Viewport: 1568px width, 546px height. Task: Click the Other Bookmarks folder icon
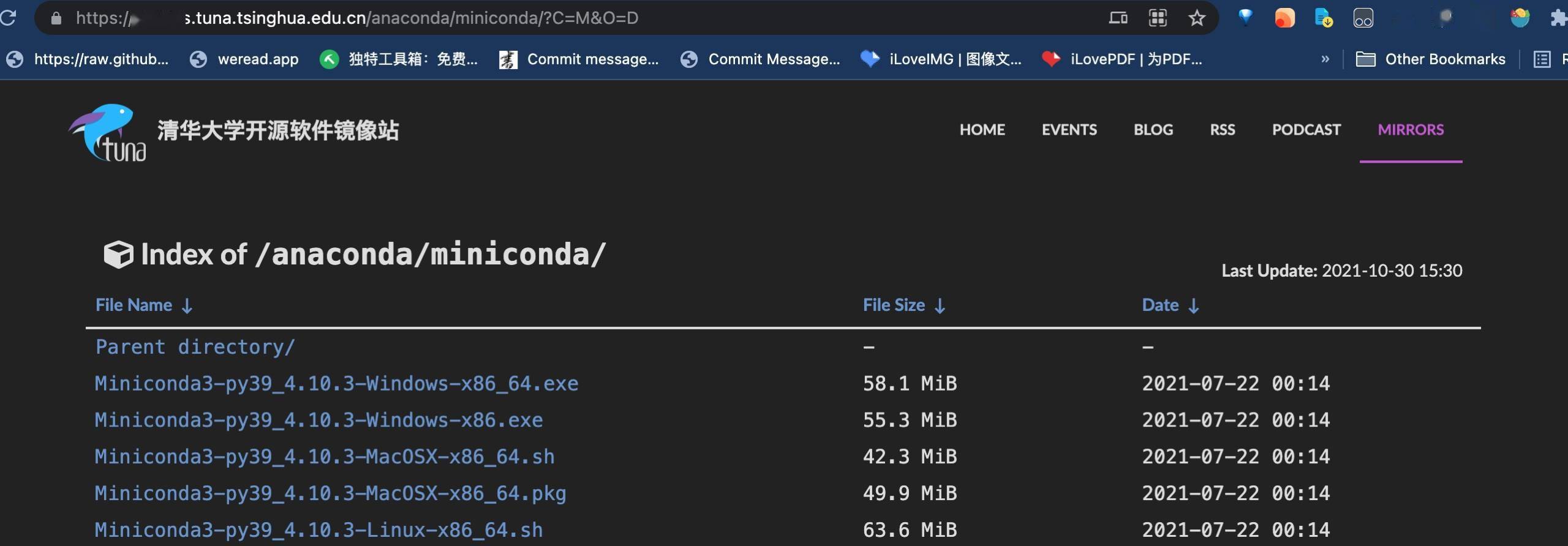click(x=1365, y=59)
